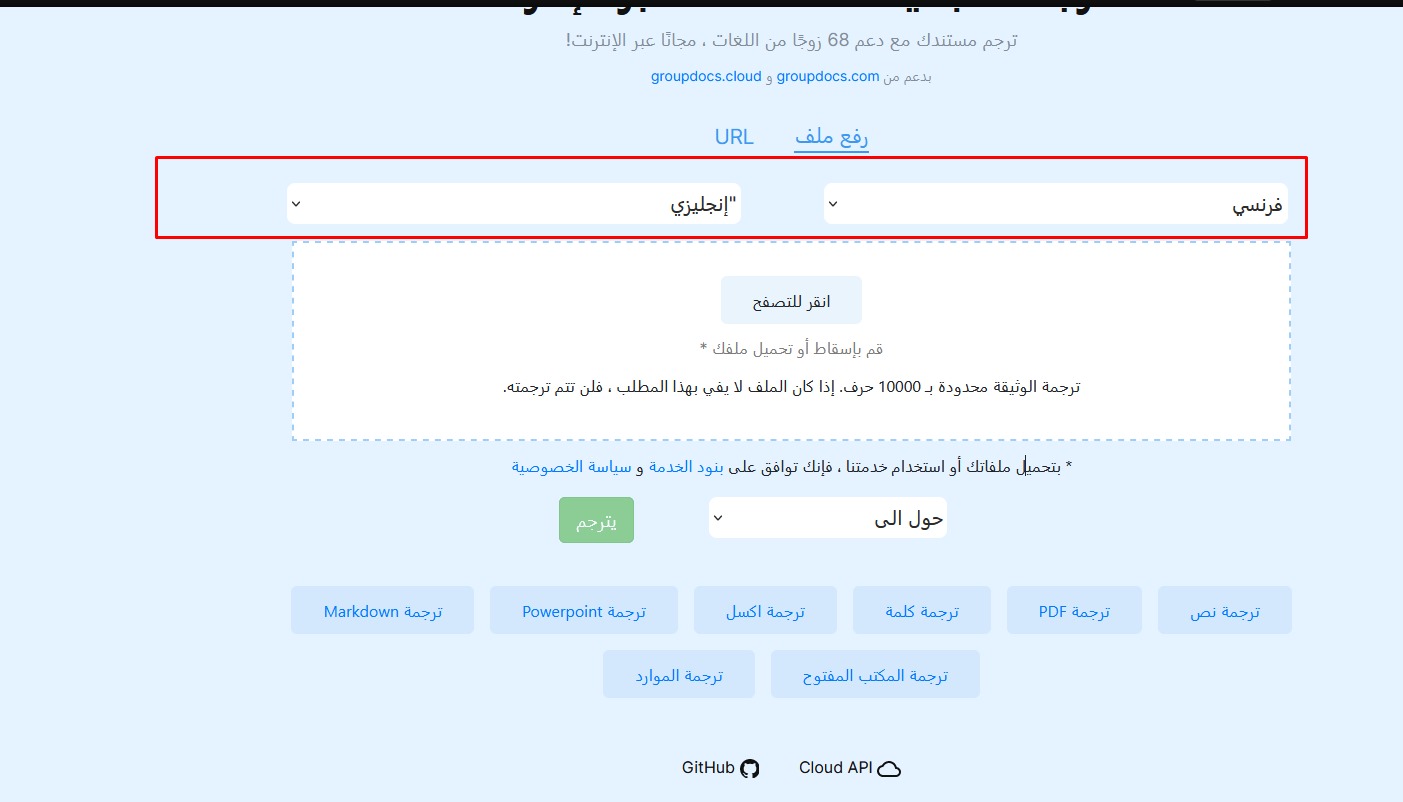Click the ترجمة Powerpoint button
This screenshot has height=802, width=1403.
pos(583,611)
